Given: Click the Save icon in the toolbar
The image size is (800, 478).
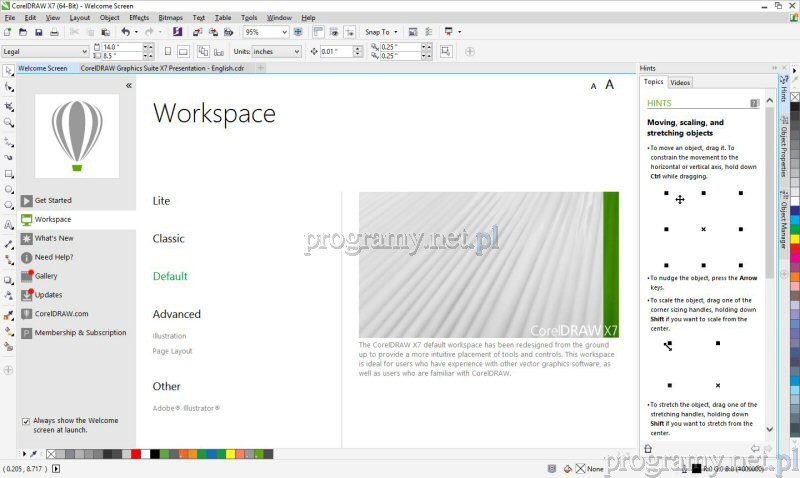Looking at the screenshot, I should (x=38, y=32).
